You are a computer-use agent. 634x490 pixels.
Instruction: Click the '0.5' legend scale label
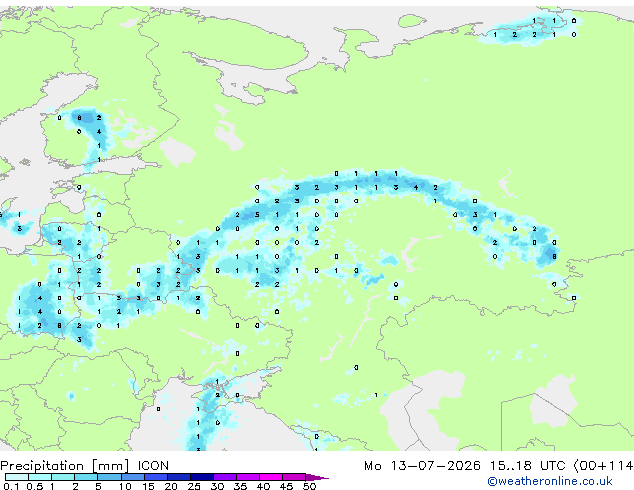(34, 486)
